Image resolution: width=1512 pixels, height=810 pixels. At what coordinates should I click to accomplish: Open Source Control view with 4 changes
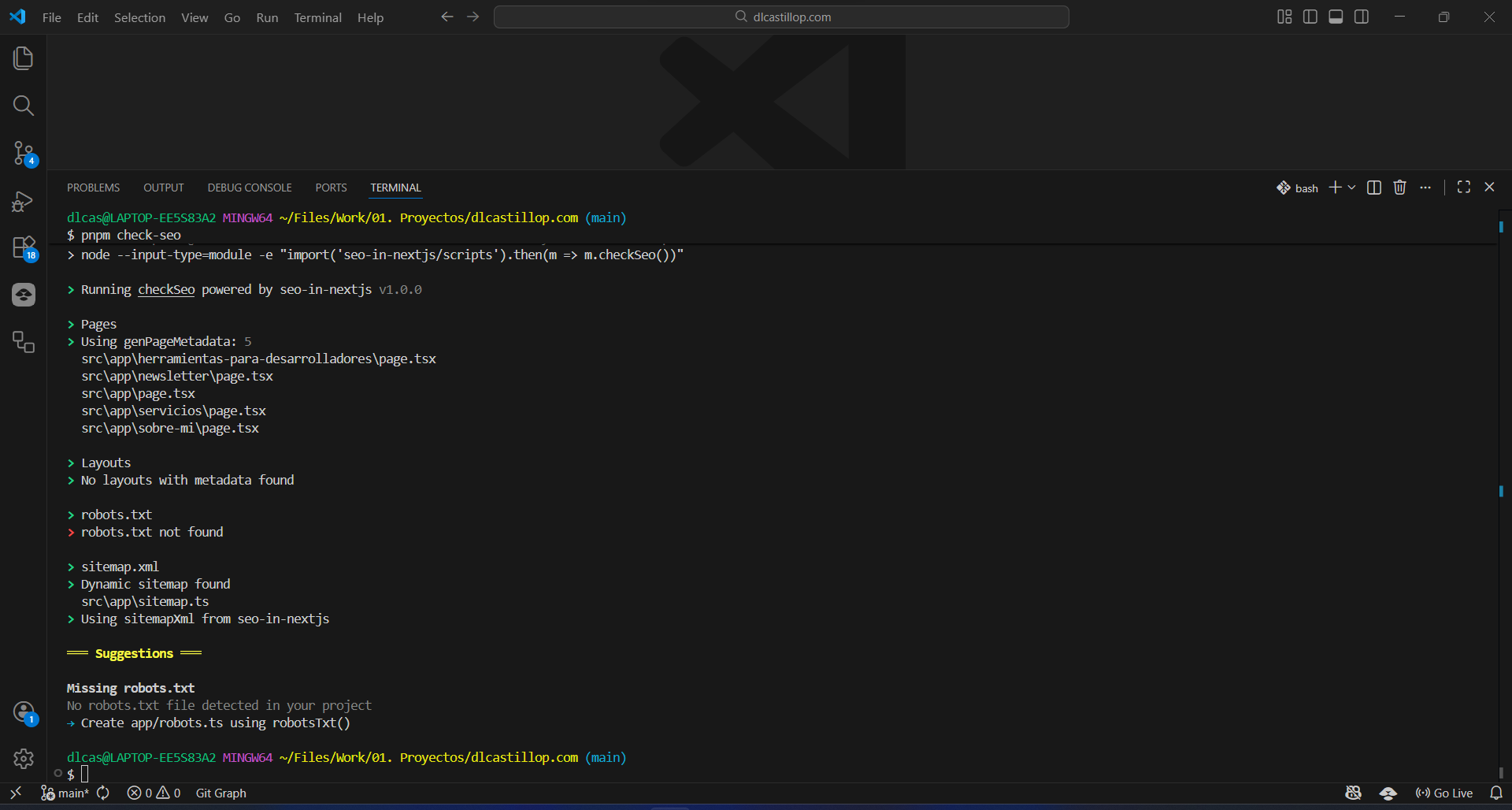24,153
